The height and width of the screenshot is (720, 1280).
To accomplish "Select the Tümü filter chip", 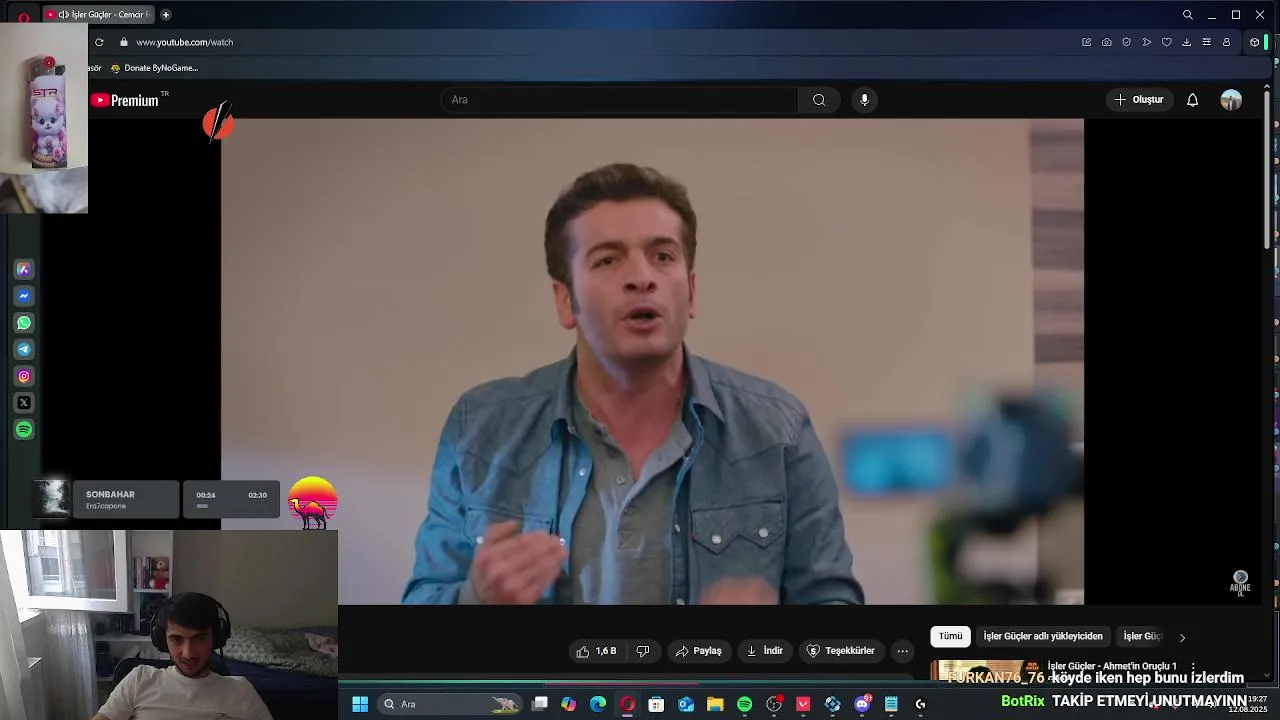I will click(x=950, y=636).
